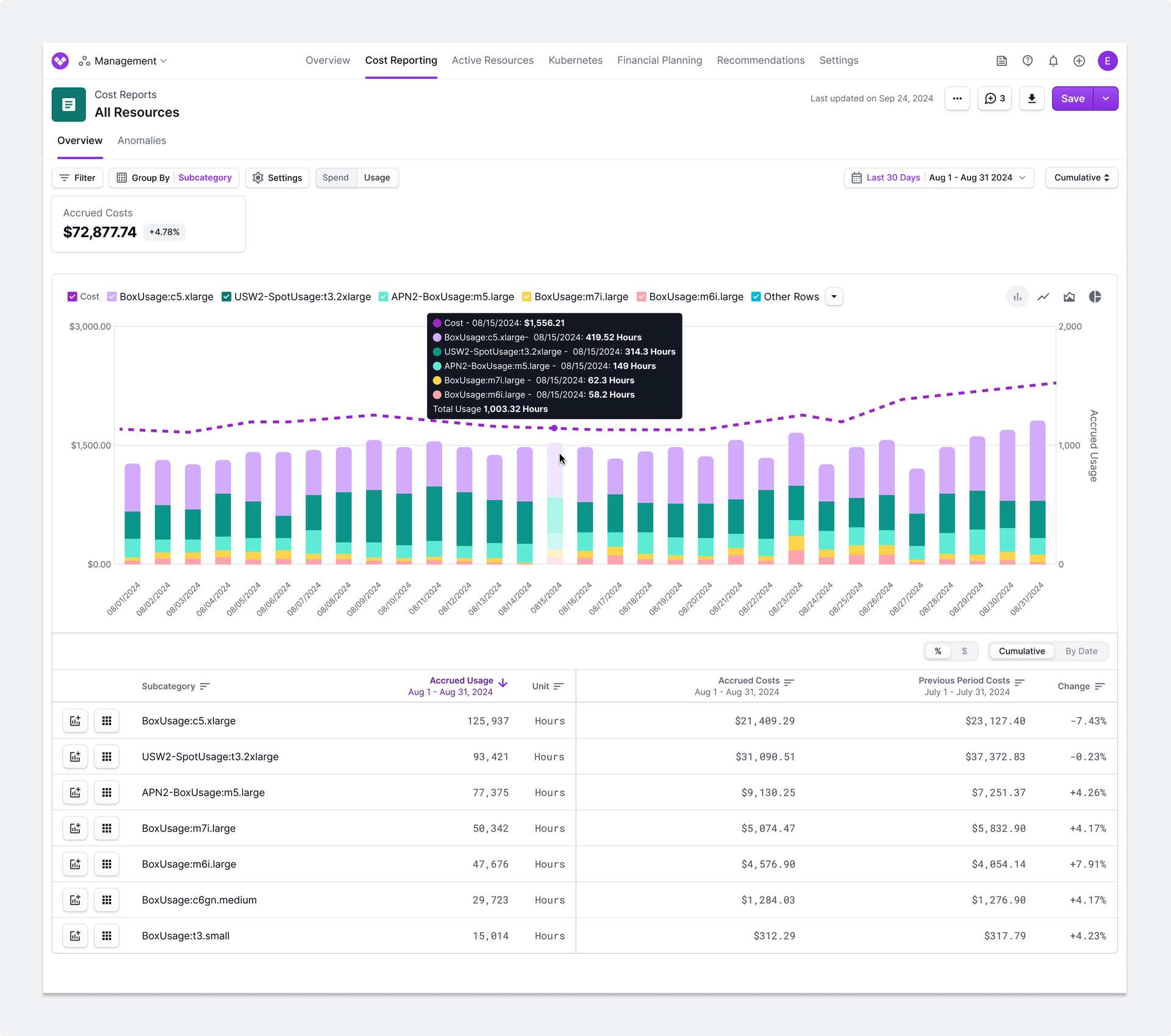
Task: Switch to the Anomalies tab
Action: point(141,141)
